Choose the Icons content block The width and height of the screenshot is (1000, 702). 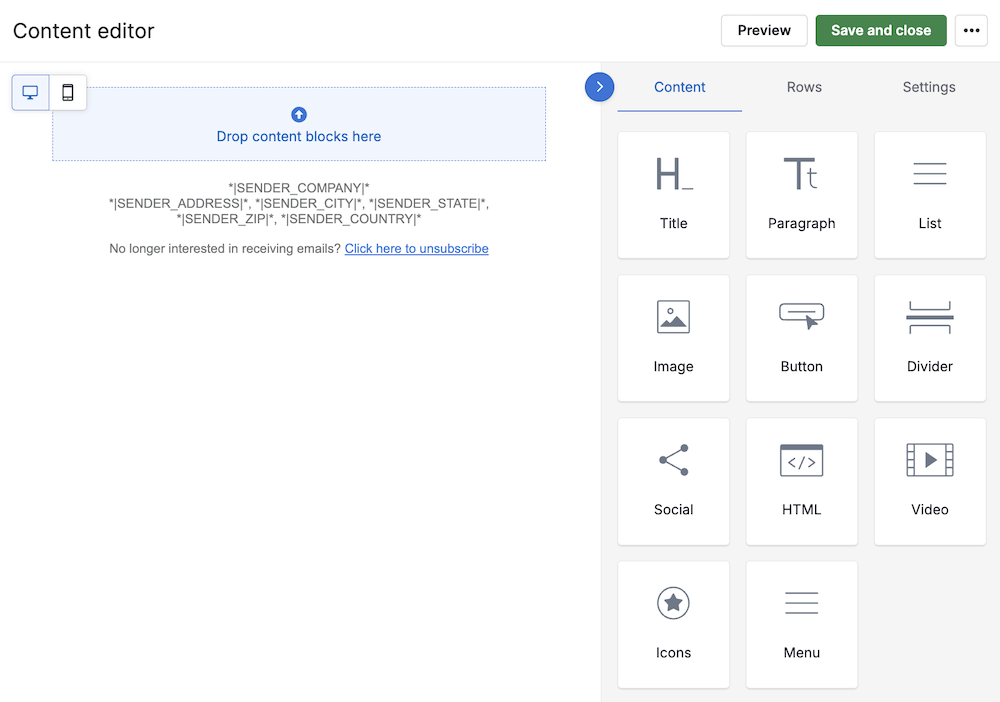[673, 624]
